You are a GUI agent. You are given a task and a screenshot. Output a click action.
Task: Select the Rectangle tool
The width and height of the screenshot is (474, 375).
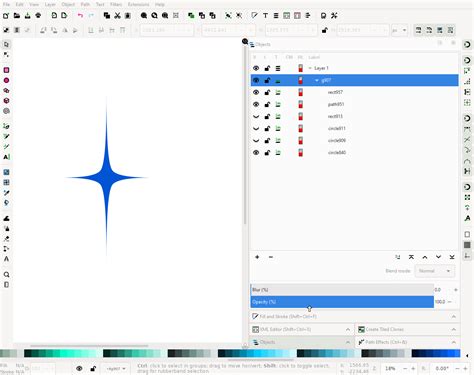[6, 70]
